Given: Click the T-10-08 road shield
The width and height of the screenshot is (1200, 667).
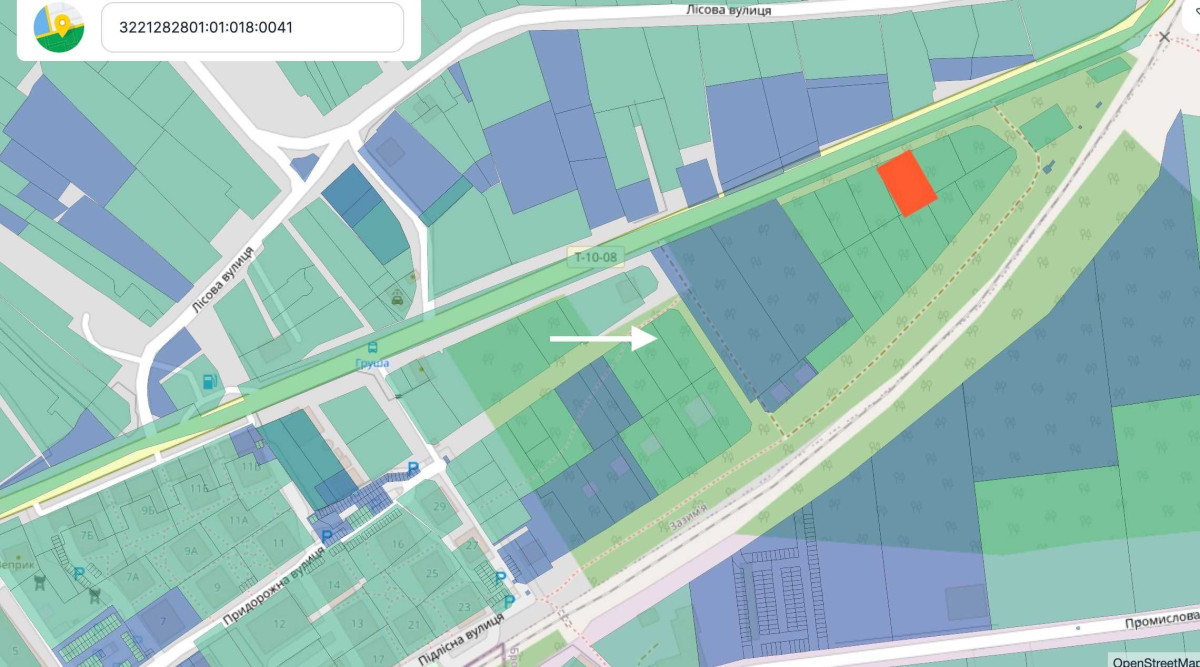Looking at the screenshot, I should click(x=594, y=257).
